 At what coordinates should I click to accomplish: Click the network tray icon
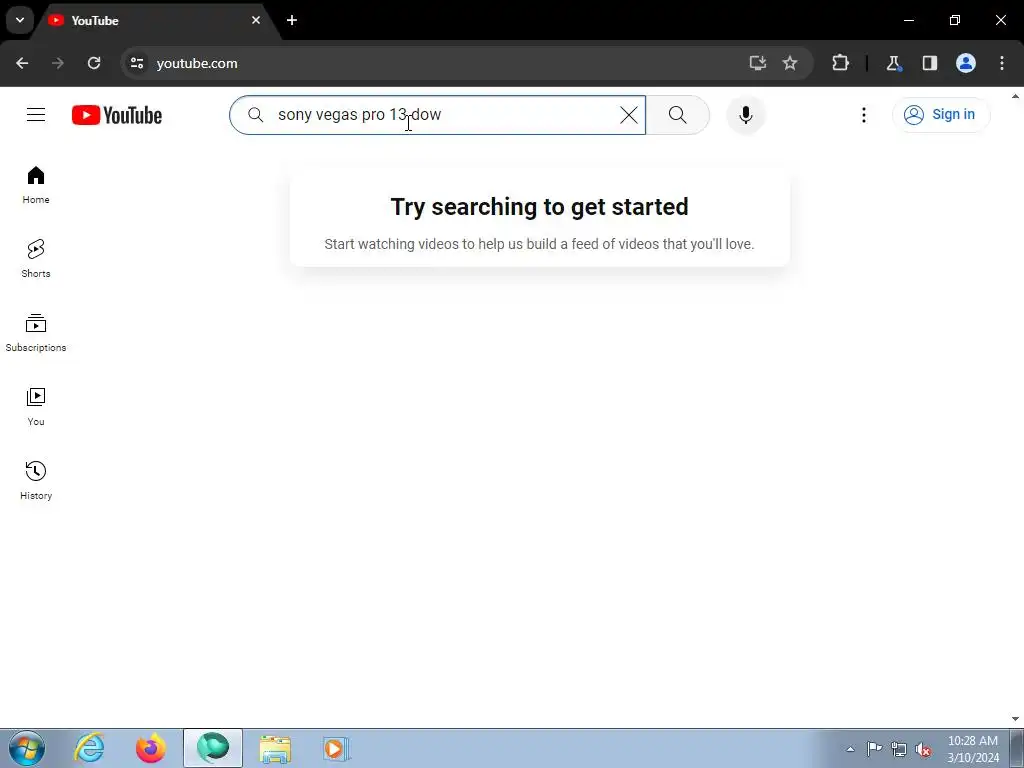coord(899,749)
